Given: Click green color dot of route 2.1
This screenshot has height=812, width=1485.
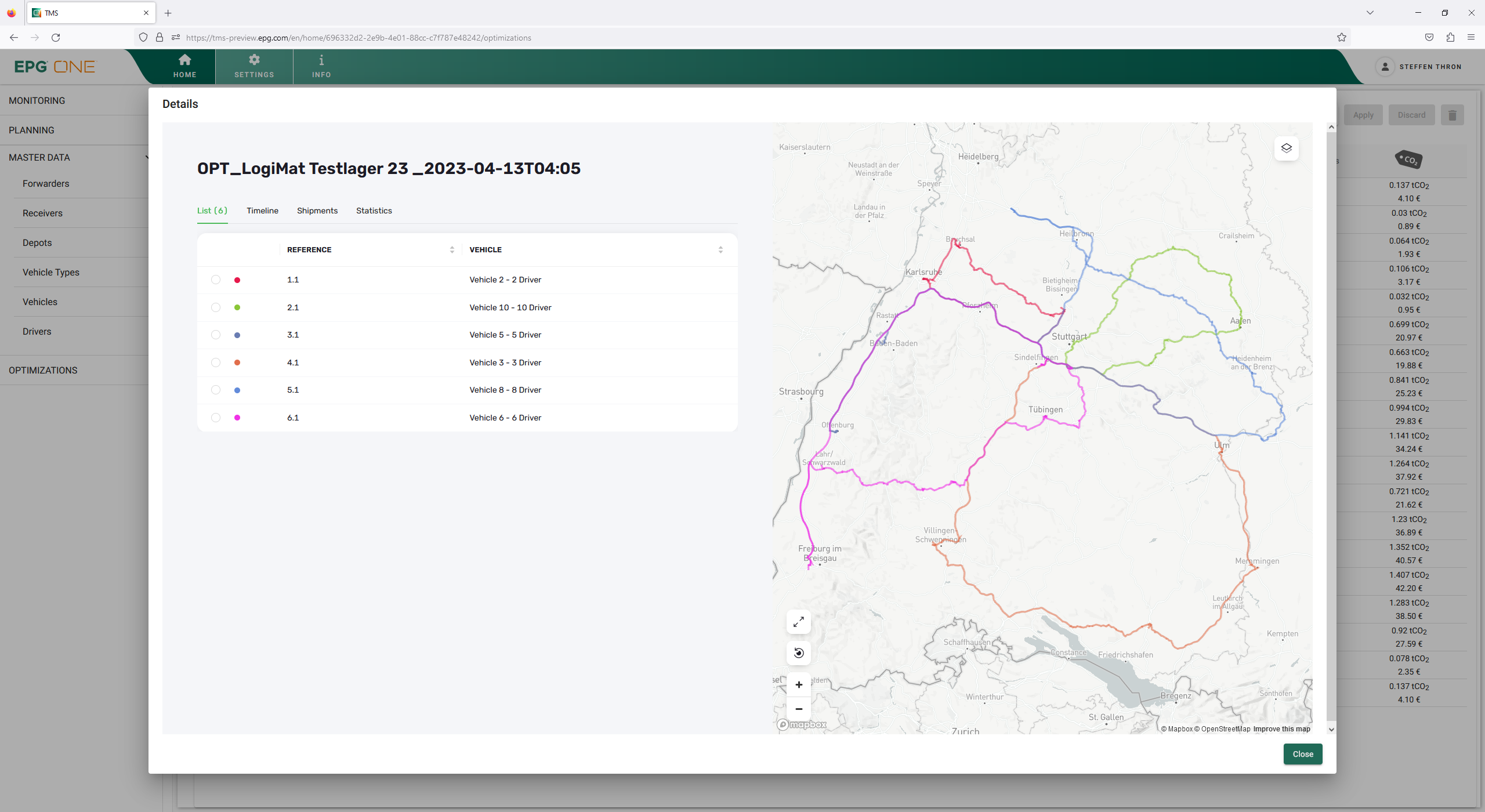Looking at the screenshot, I should (x=237, y=307).
